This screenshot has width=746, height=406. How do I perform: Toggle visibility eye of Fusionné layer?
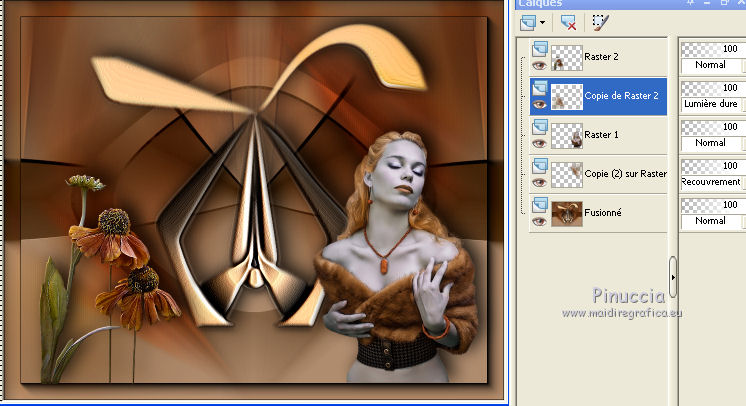tap(539, 222)
